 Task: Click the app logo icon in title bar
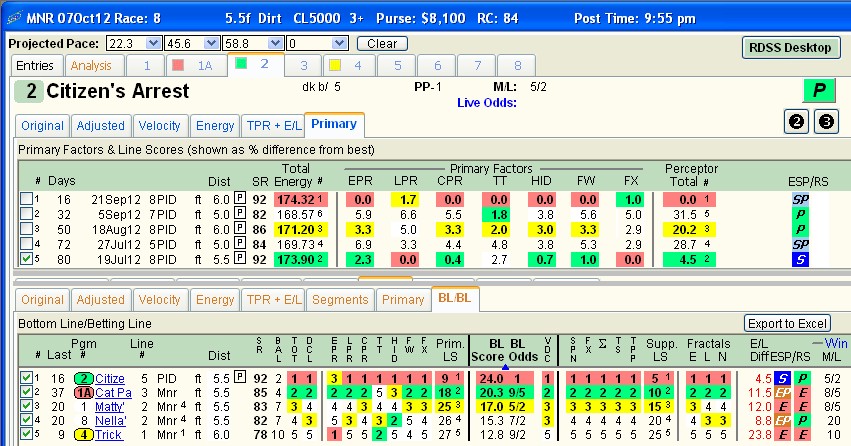click(14, 18)
